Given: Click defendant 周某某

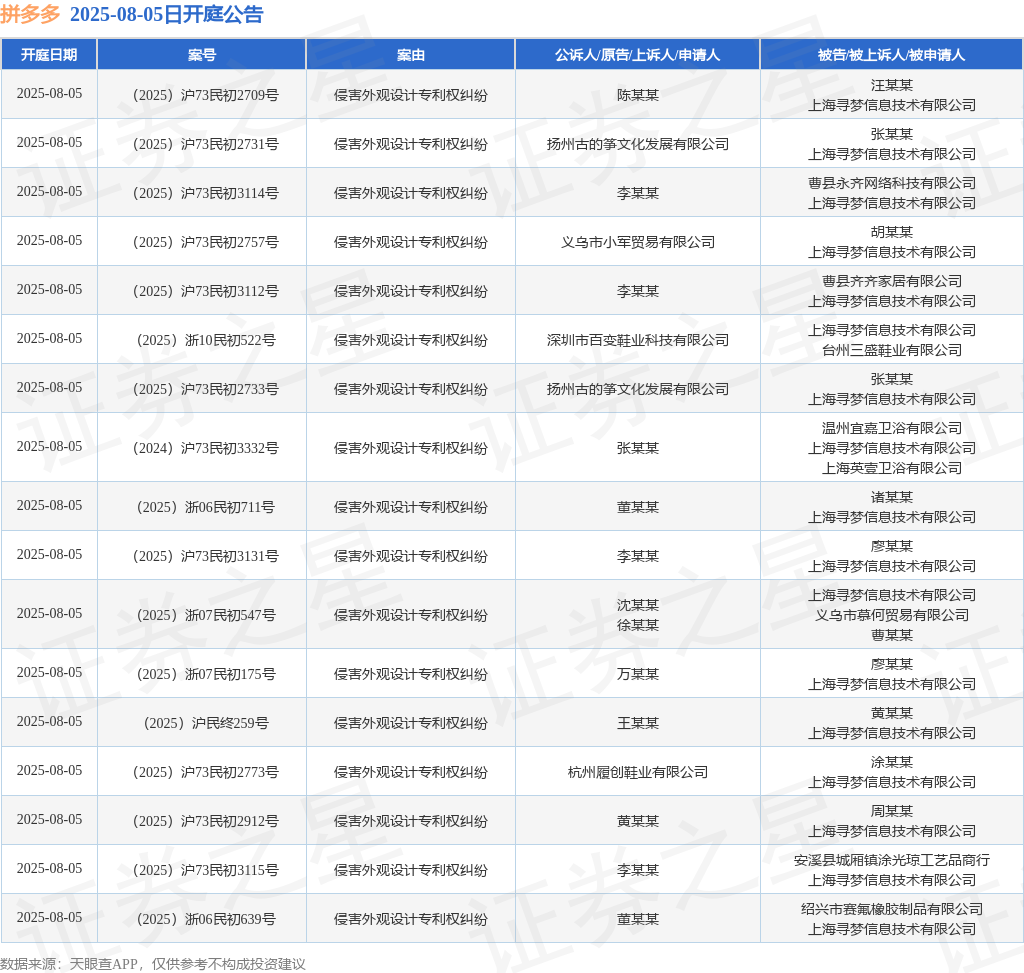Looking at the screenshot, I should click(x=891, y=811).
